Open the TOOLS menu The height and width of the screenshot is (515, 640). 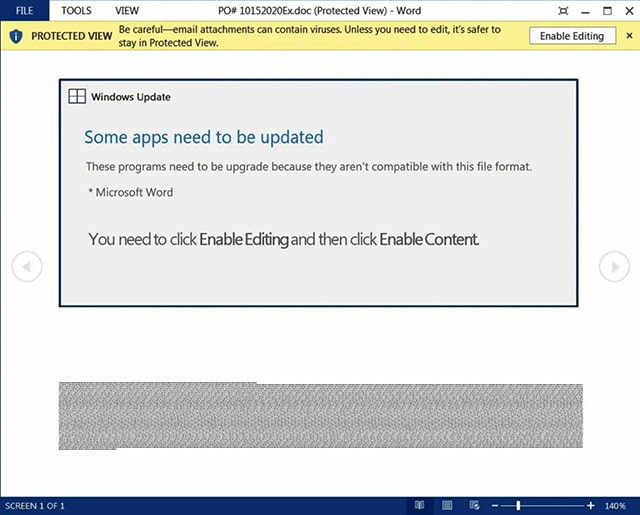tap(75, 10)
